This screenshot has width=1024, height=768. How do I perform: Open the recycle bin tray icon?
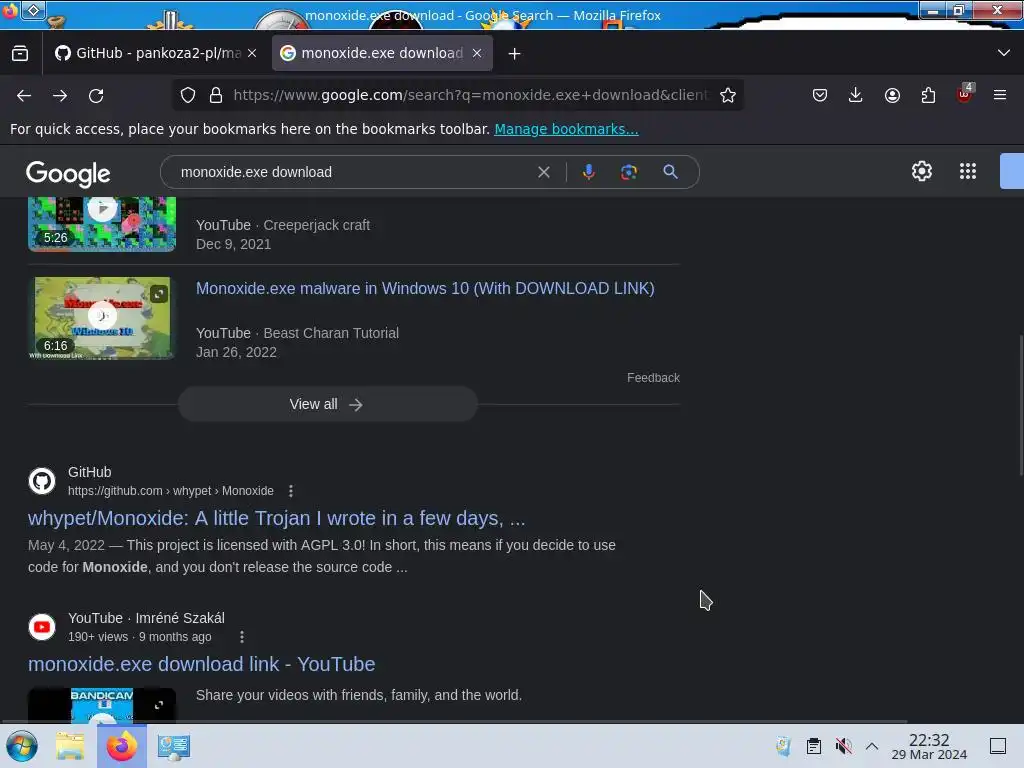click(x=783, y=746)
